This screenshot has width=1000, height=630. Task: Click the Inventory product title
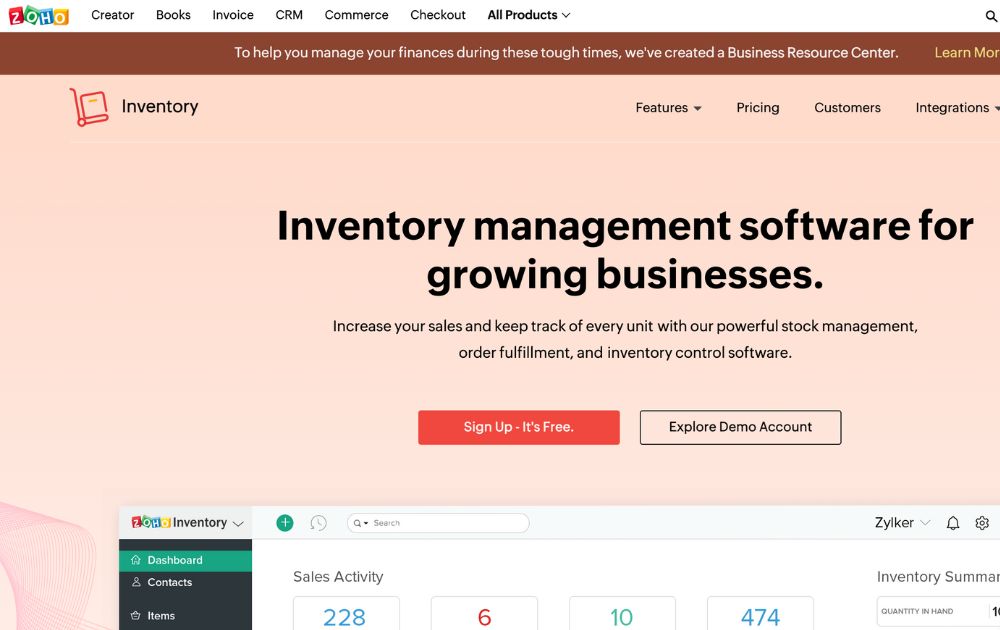[x=159, y=106]
